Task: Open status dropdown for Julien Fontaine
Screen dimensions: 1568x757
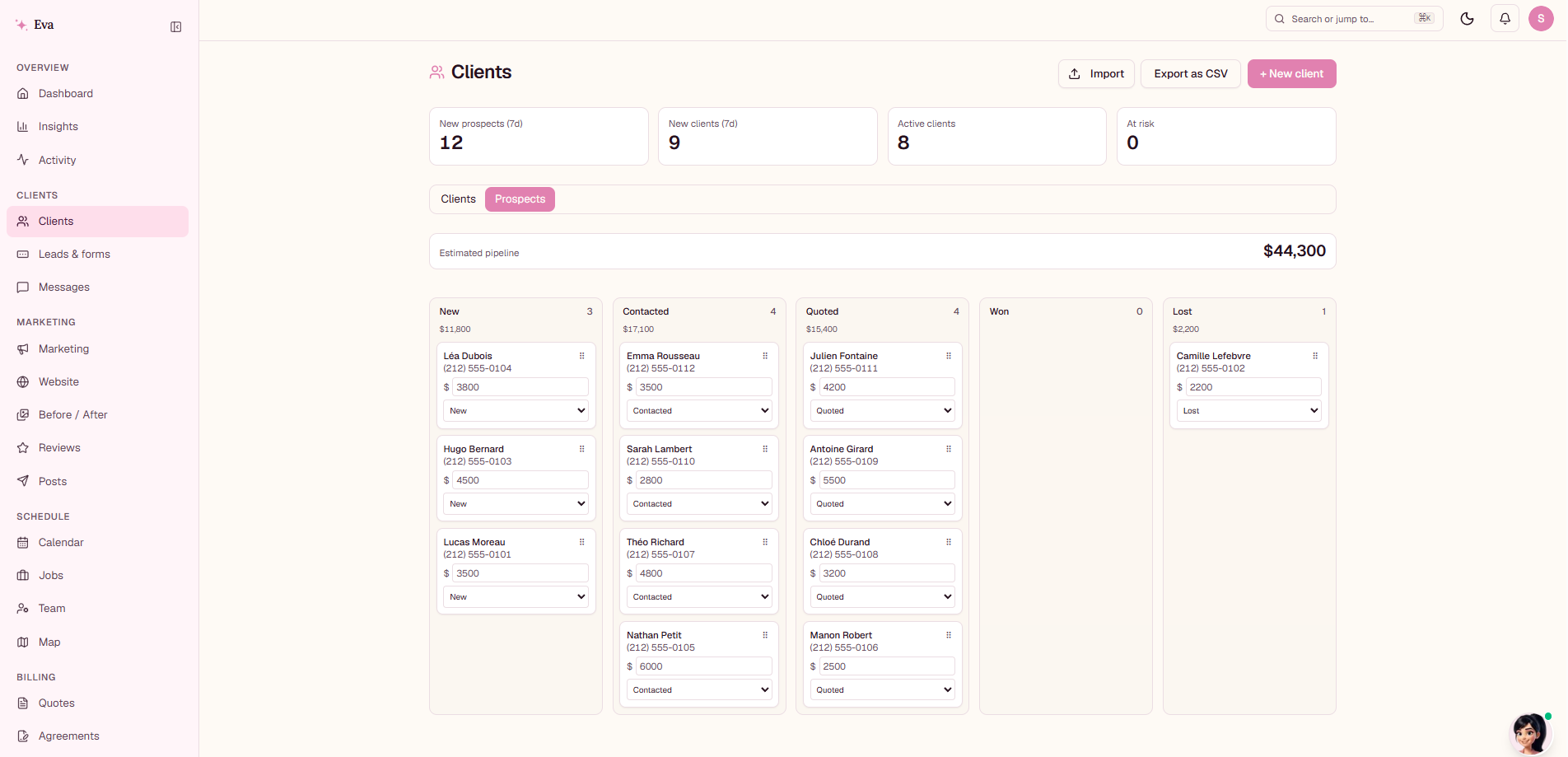Action: click(x=883, y=411)
